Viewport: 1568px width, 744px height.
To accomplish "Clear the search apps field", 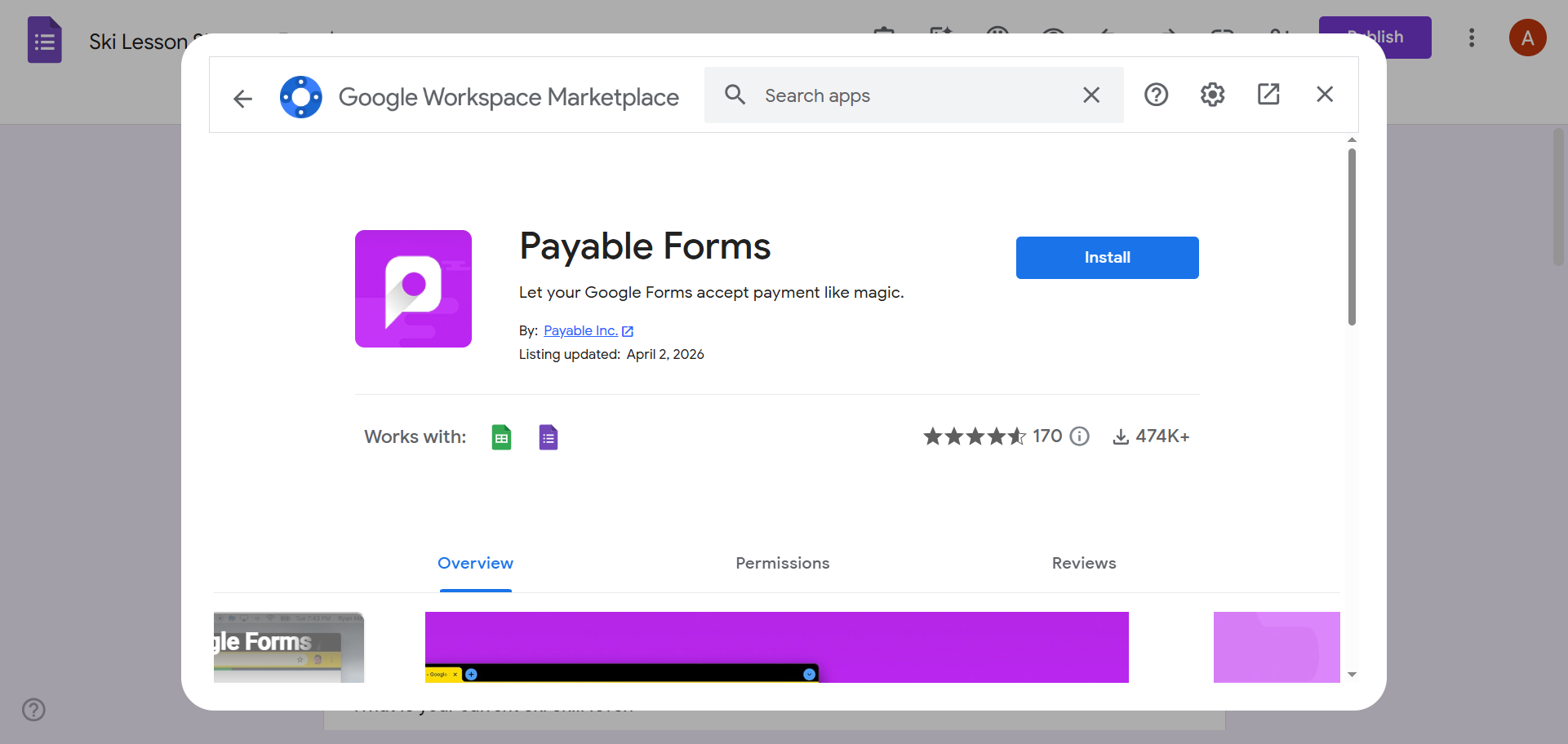I will pos(1091,95).
